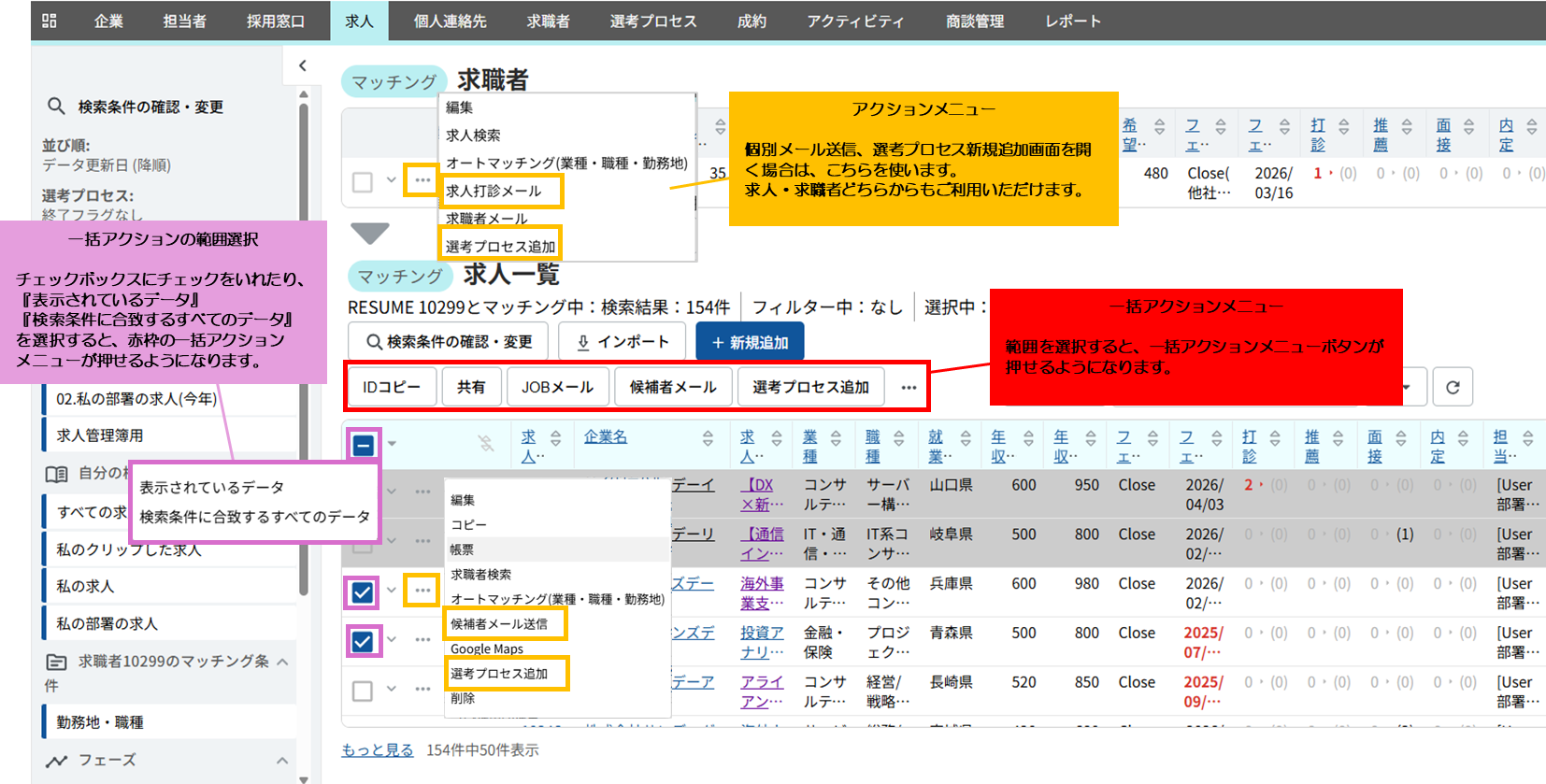Image resolution: width=1546 pixels, height=784 pixels.
Task: Select 求人打診メール from the action menu
Action: [494, 191]
